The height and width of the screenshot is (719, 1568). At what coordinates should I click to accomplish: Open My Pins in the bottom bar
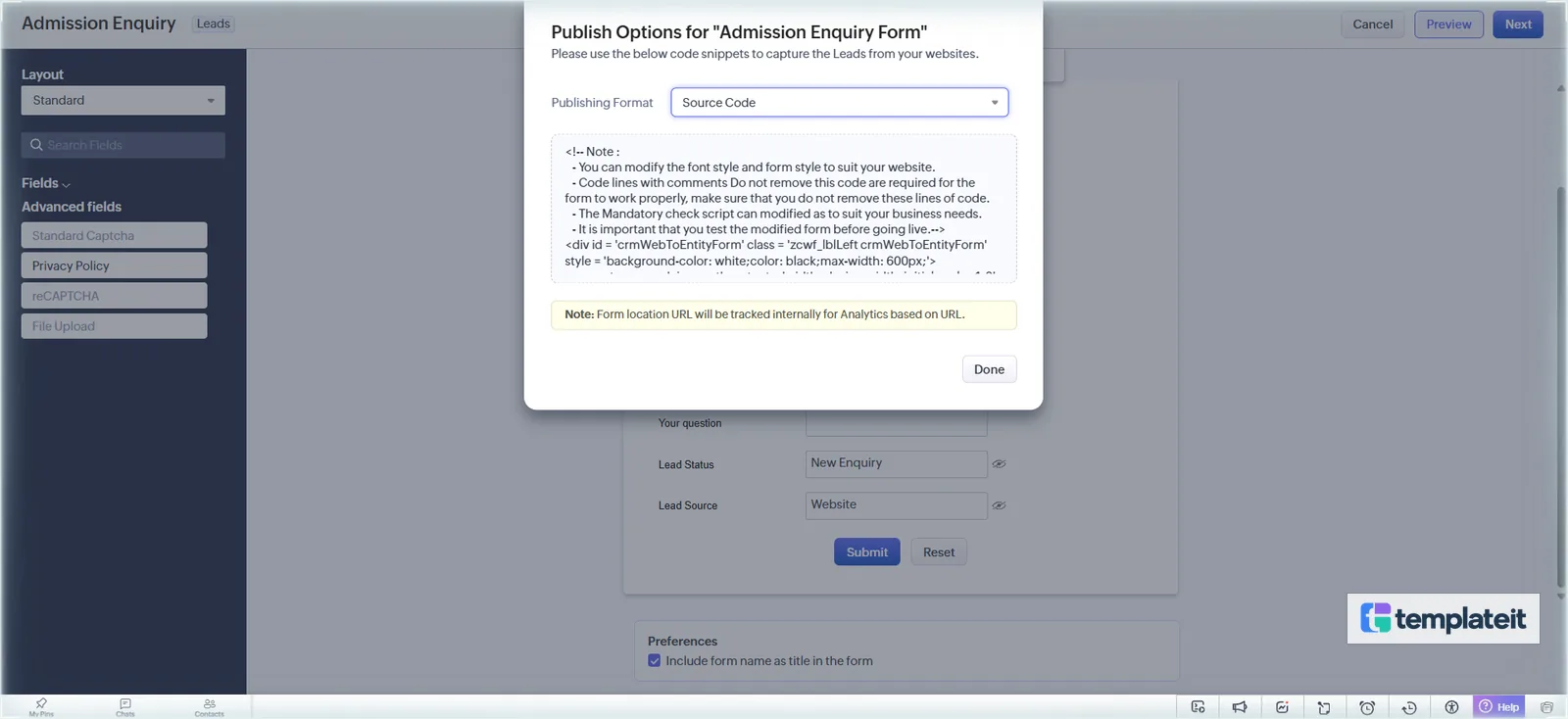click(x=41, y=707)
